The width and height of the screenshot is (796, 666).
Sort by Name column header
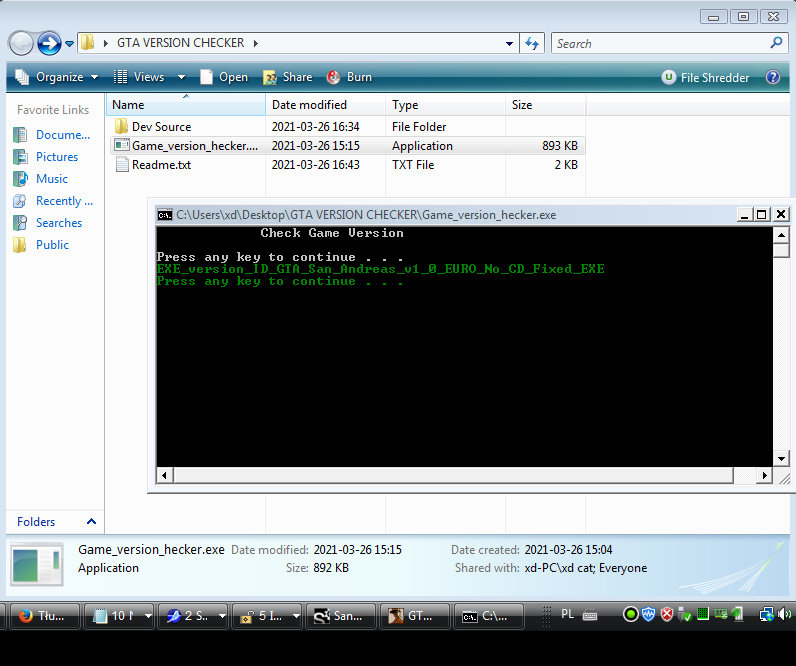pos(186,105)
